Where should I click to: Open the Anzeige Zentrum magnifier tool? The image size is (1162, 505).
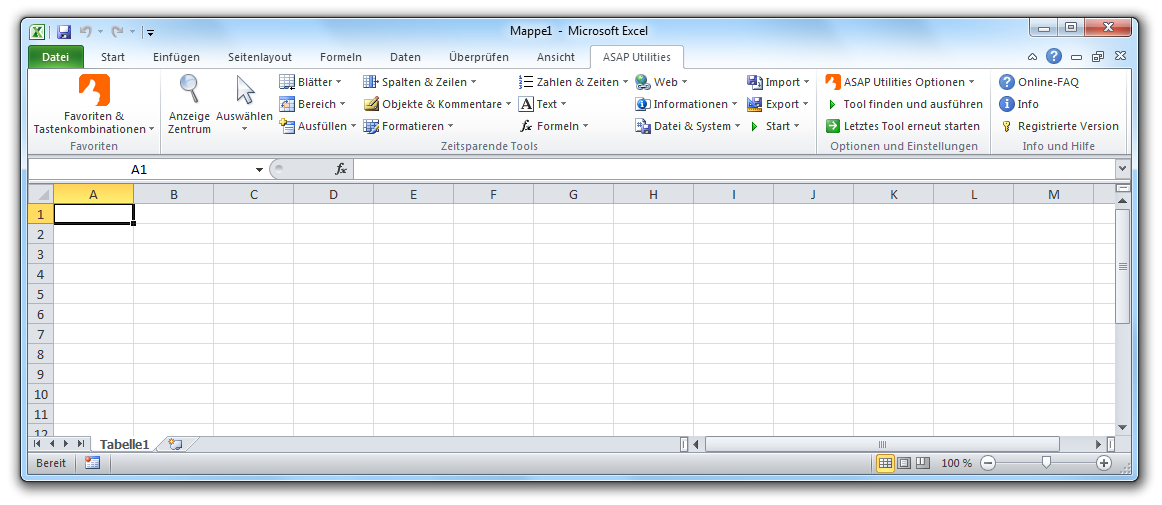click(x=190, y=105)
